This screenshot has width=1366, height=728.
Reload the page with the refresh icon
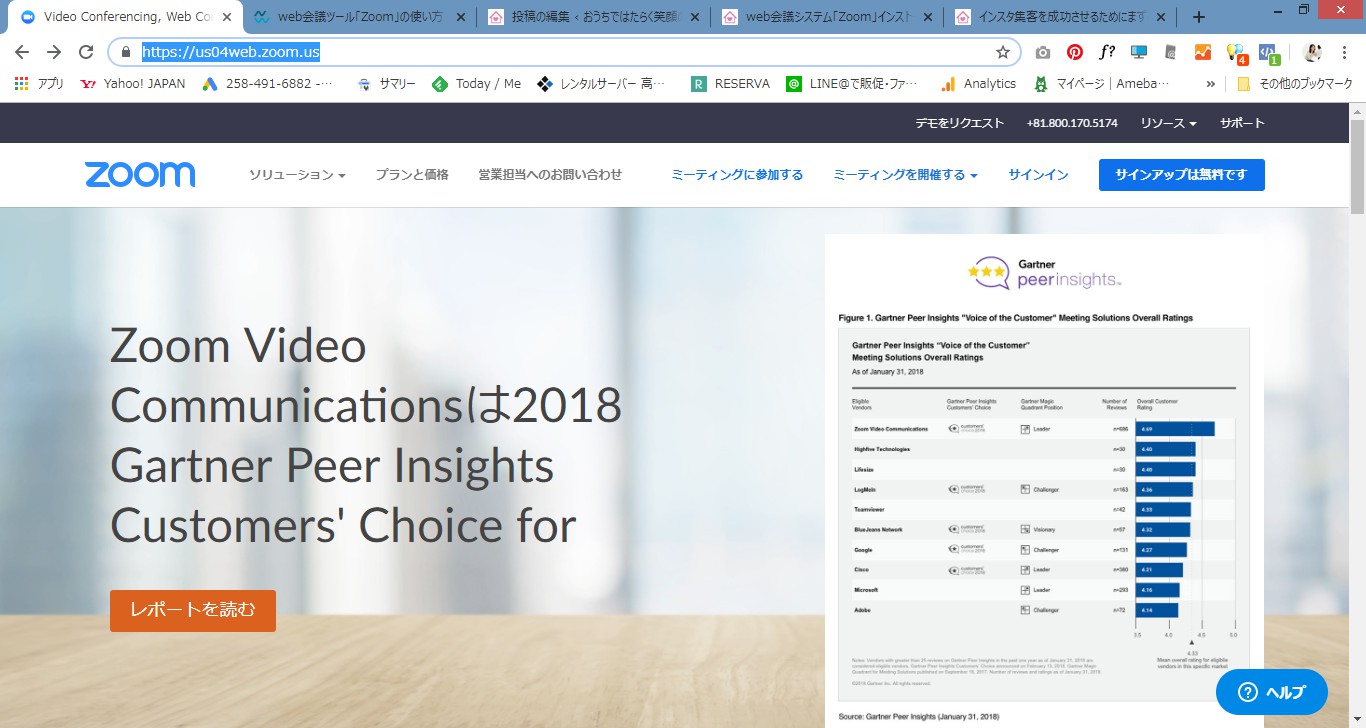[86, 53]
